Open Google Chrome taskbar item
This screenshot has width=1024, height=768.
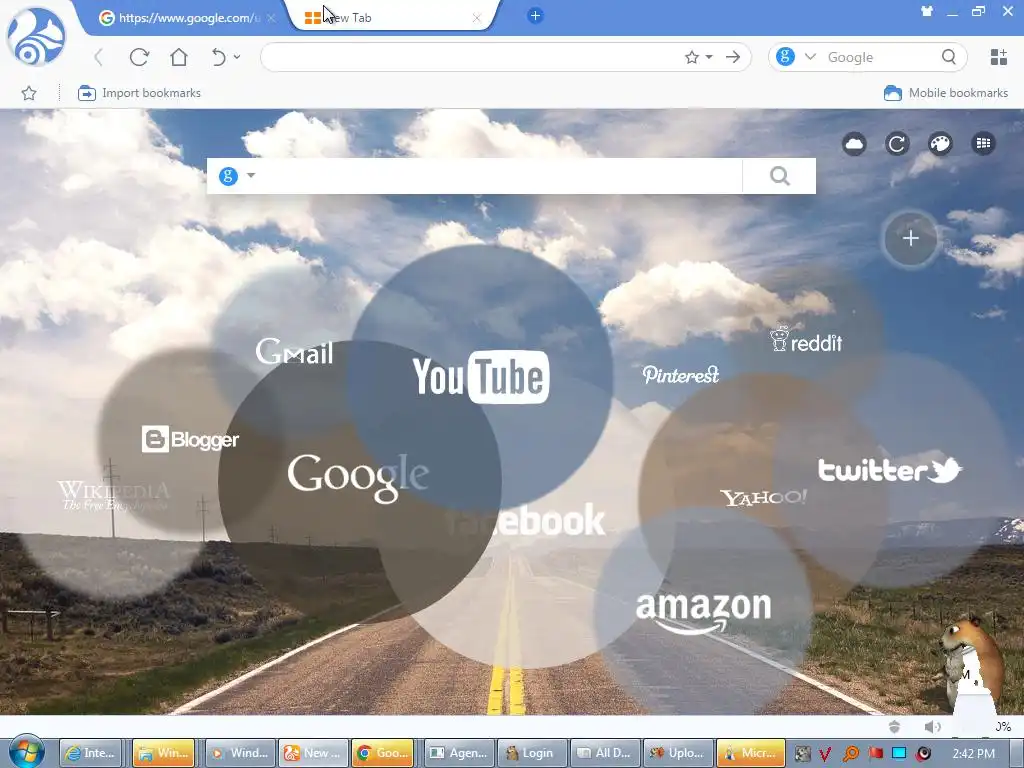pos(384,753)
